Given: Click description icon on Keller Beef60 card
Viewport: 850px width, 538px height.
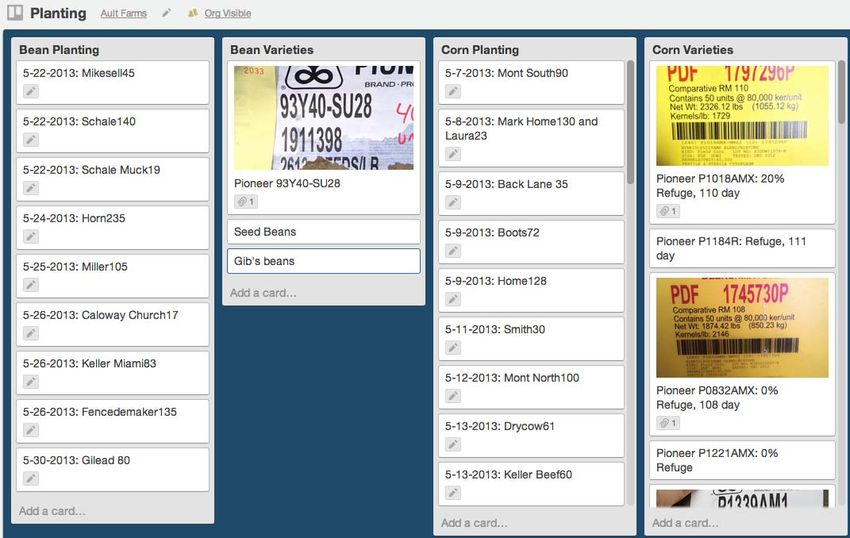Looking at the screenshot, I should [453, 492].
